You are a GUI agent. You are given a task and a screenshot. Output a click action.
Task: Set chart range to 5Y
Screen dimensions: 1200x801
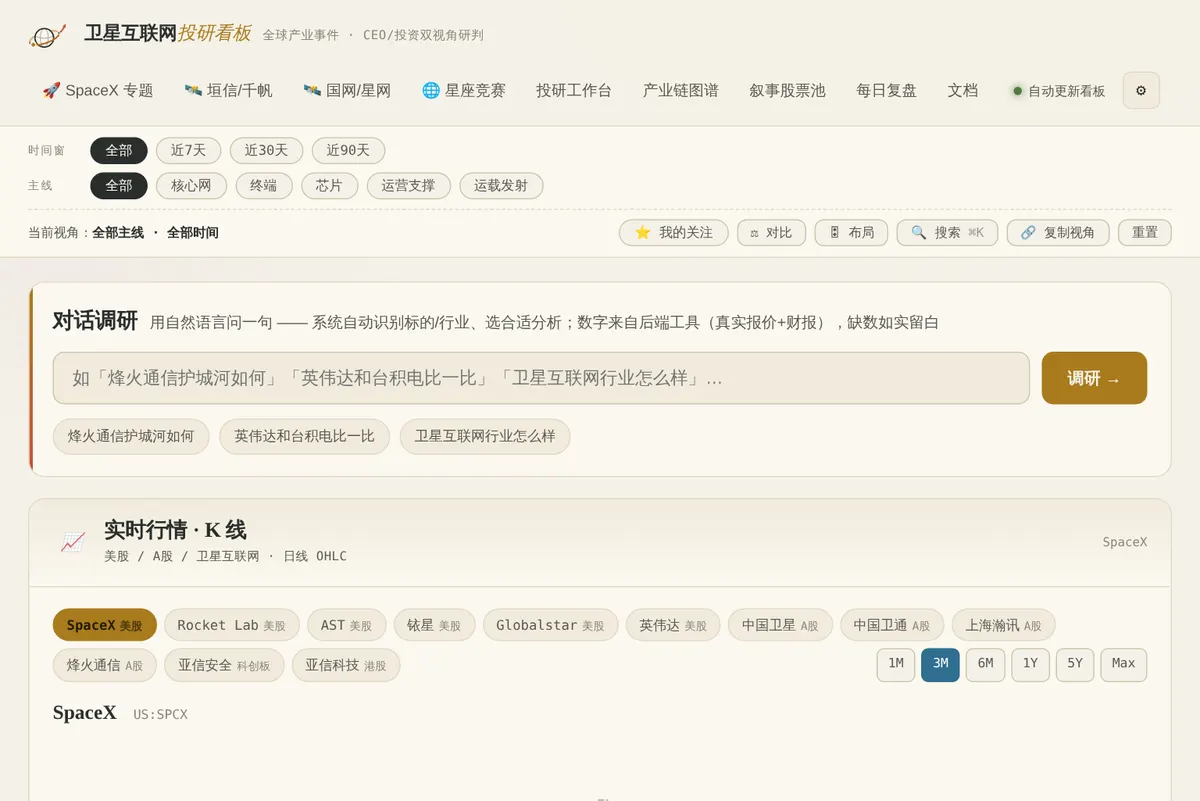[1075, 664]
